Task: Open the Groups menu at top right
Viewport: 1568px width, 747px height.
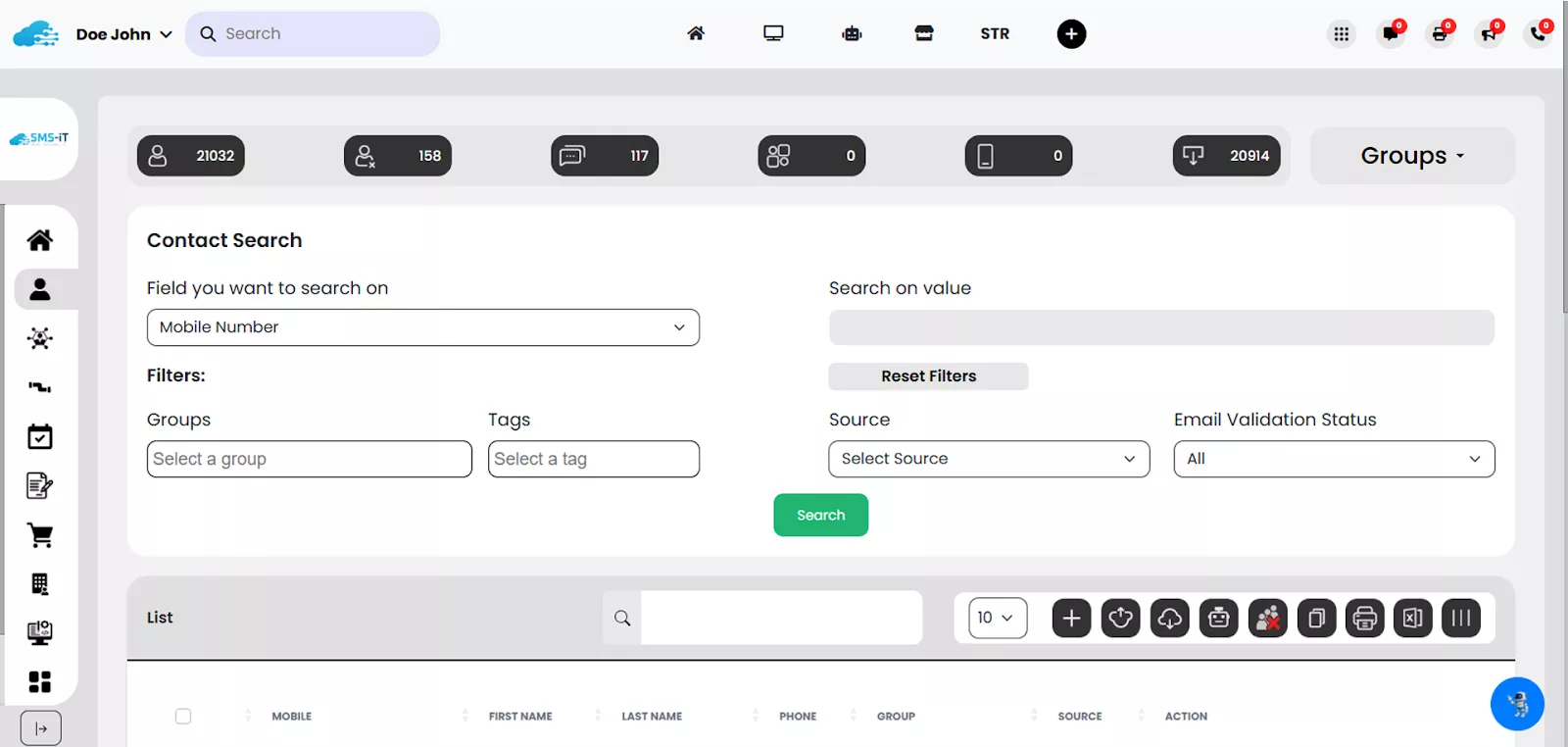Action: click(1411, 156)
